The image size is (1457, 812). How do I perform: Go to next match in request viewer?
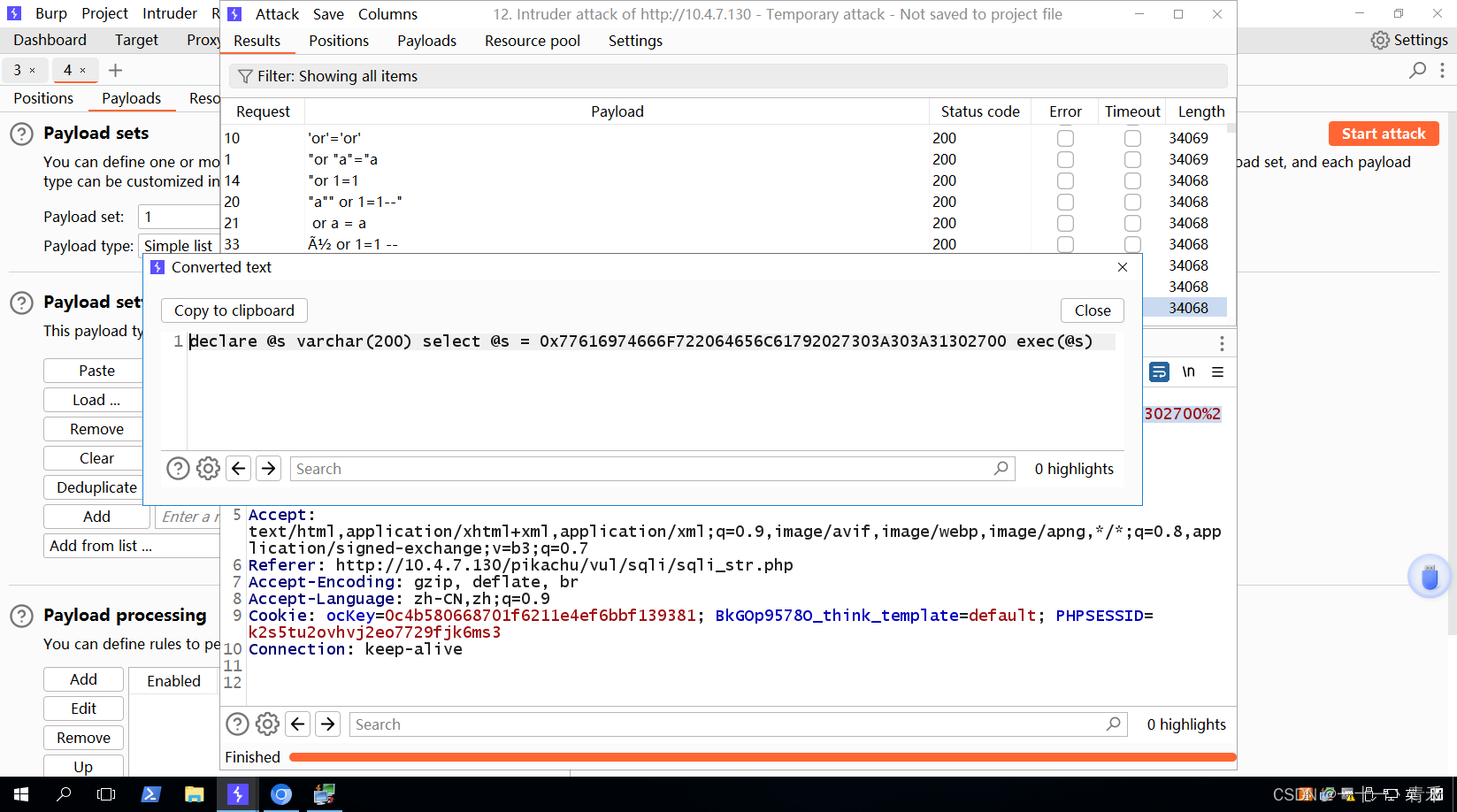328,724
